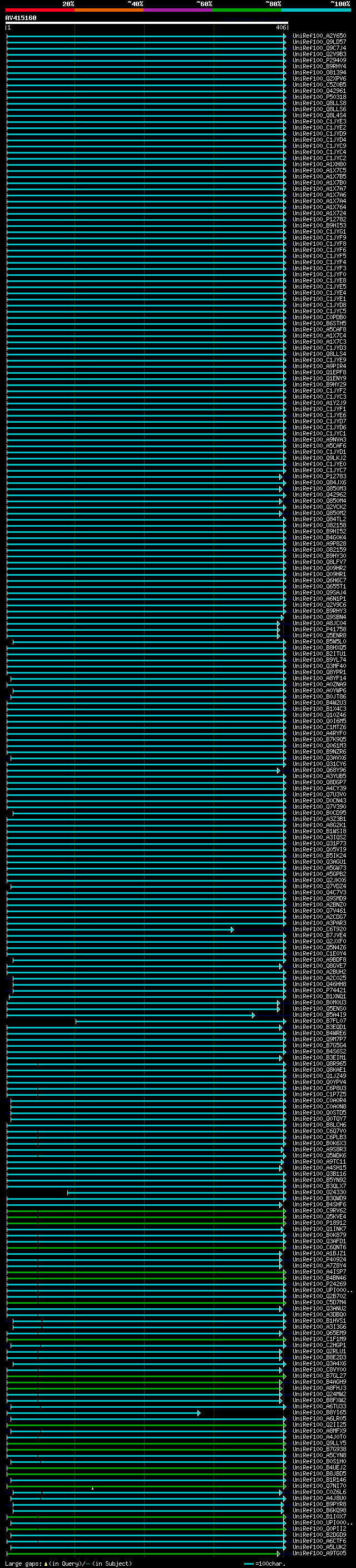
Task: Select the UniRef100_A8JC04 hit
Action: click(x=319, y=624)
